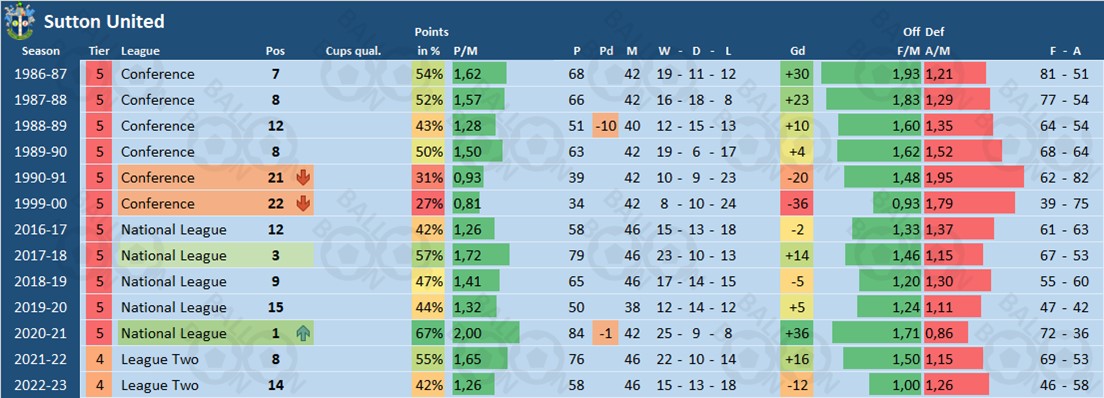Select the Tier column header
The image size is (1104, 398).
[x=99, y=51]
